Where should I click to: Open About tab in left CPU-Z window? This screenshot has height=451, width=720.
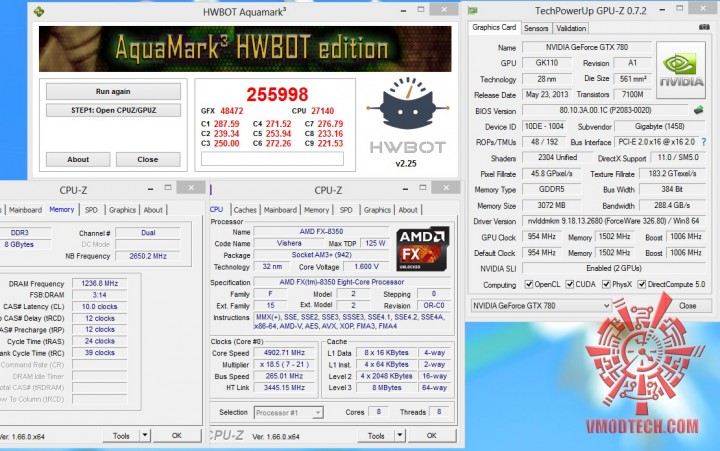[153, 210]
